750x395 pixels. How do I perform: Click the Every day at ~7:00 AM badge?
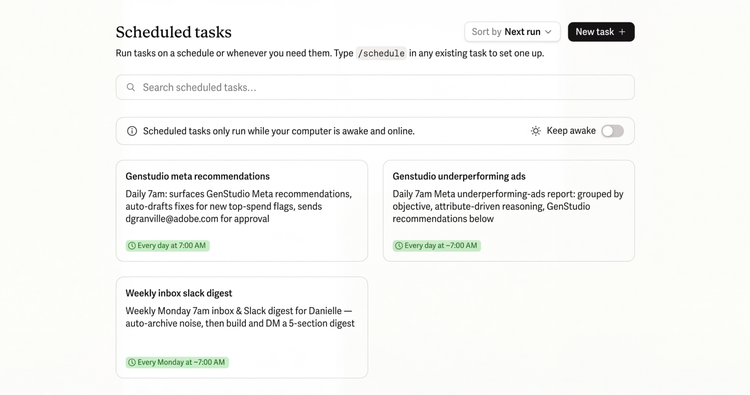tap(437, 246)
